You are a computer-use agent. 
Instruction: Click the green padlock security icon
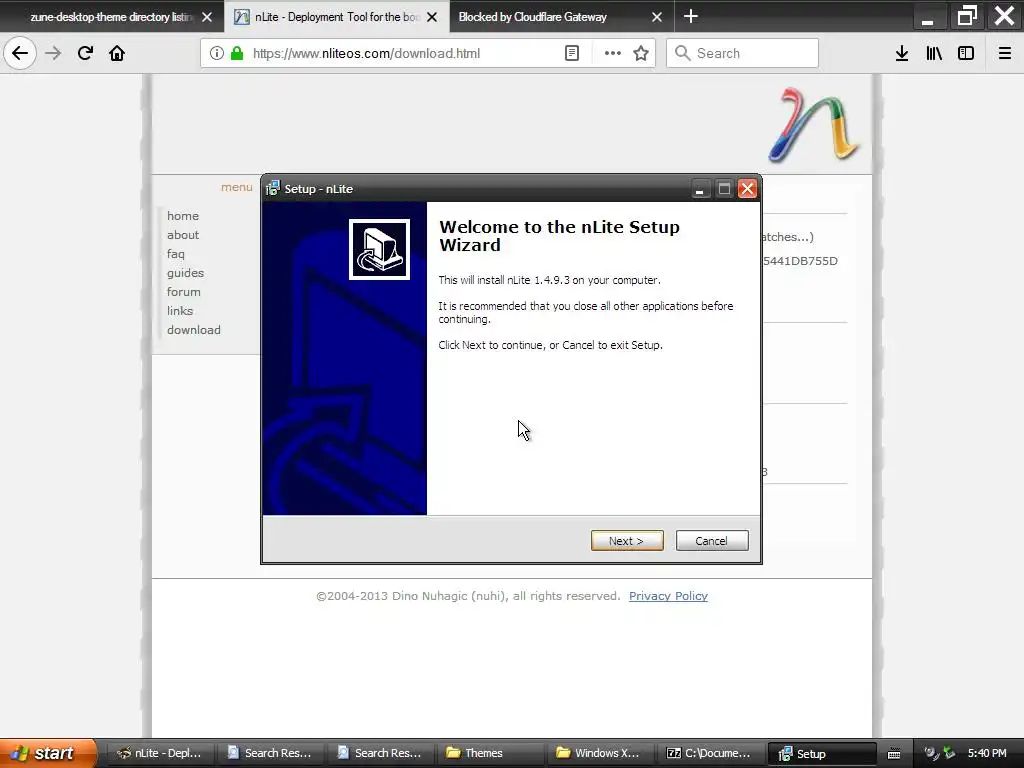point(237,54)
